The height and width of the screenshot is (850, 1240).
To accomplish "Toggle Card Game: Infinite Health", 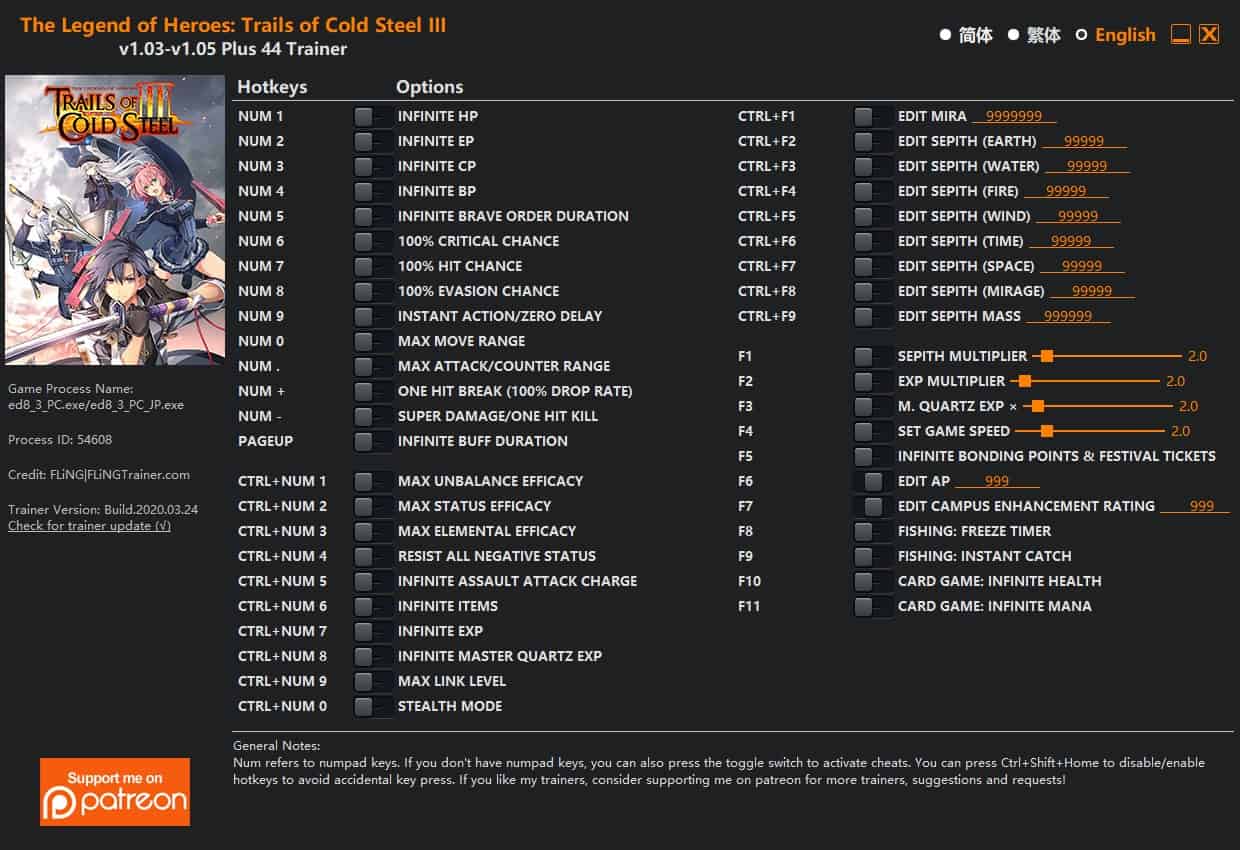I will (873, 582).
